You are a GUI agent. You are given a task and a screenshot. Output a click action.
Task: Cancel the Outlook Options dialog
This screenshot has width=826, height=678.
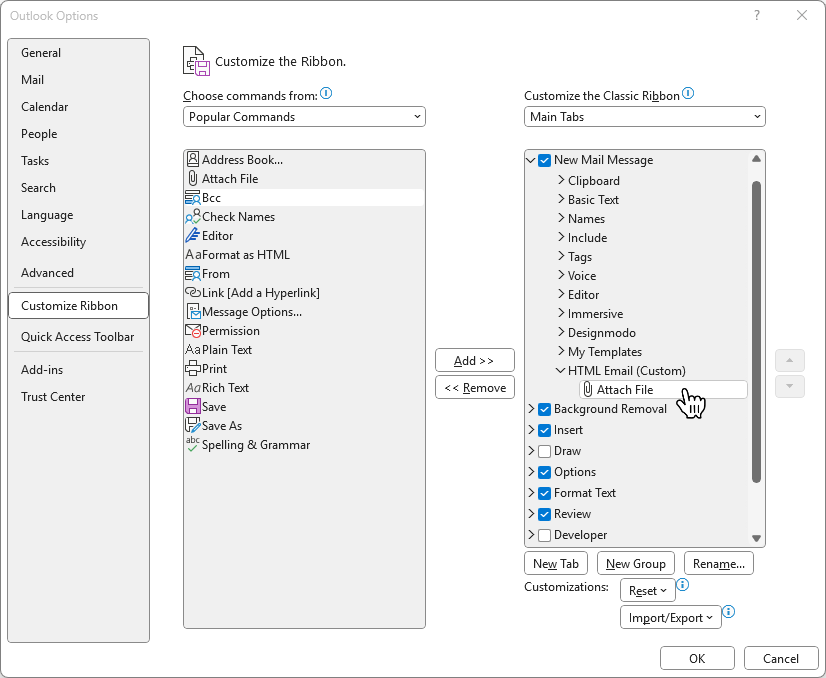781,659
